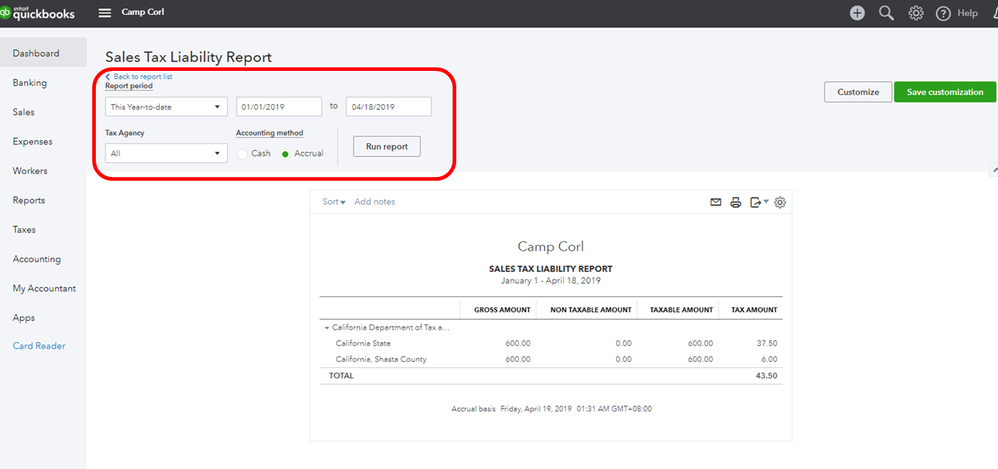Click the QuickBooks logo
Image resolution: width=998 pixels, height=469 pixels.
click(x=38, y=13)
